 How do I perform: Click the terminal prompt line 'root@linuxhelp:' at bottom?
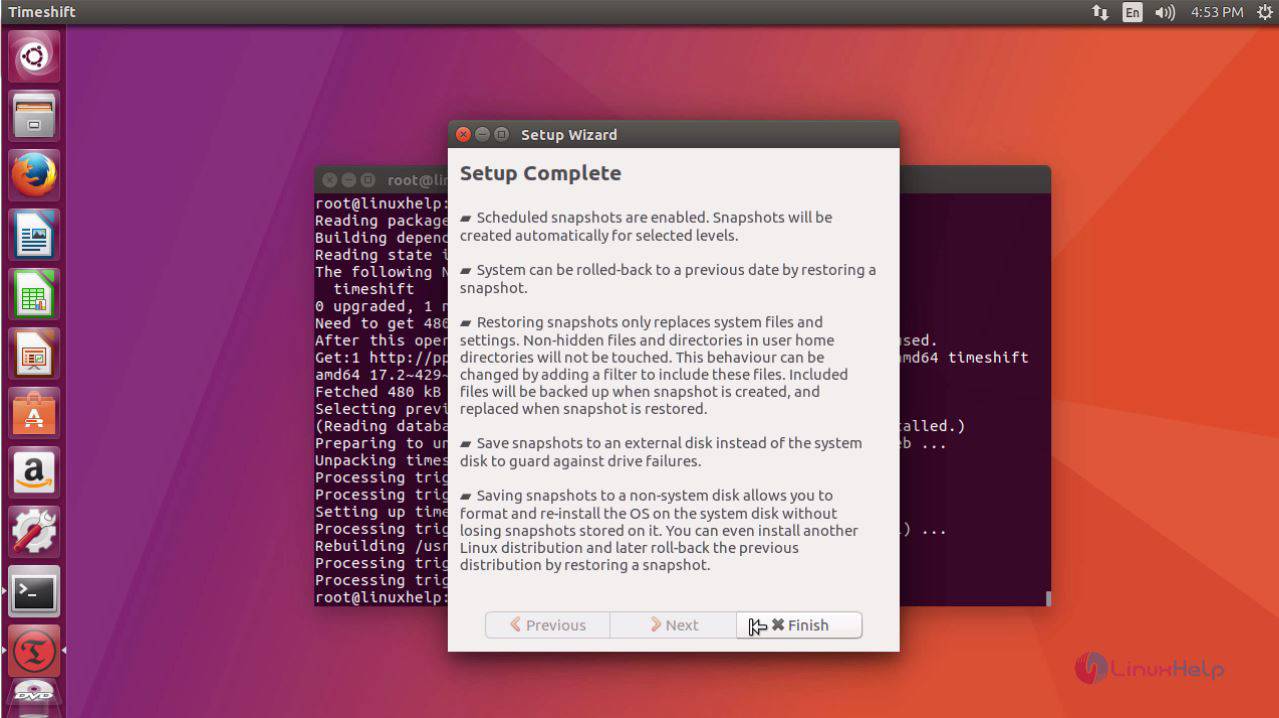coord(381,597)
